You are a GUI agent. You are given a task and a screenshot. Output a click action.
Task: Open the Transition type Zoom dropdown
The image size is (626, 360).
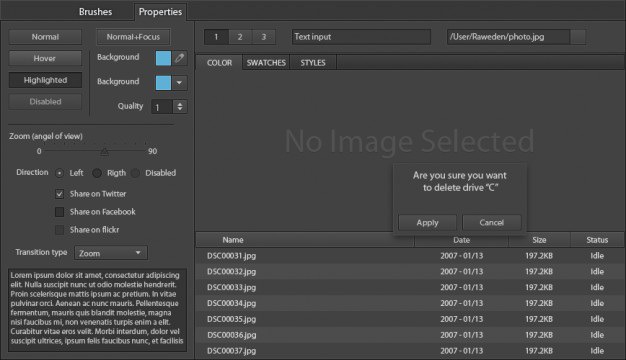coord(111,253)
